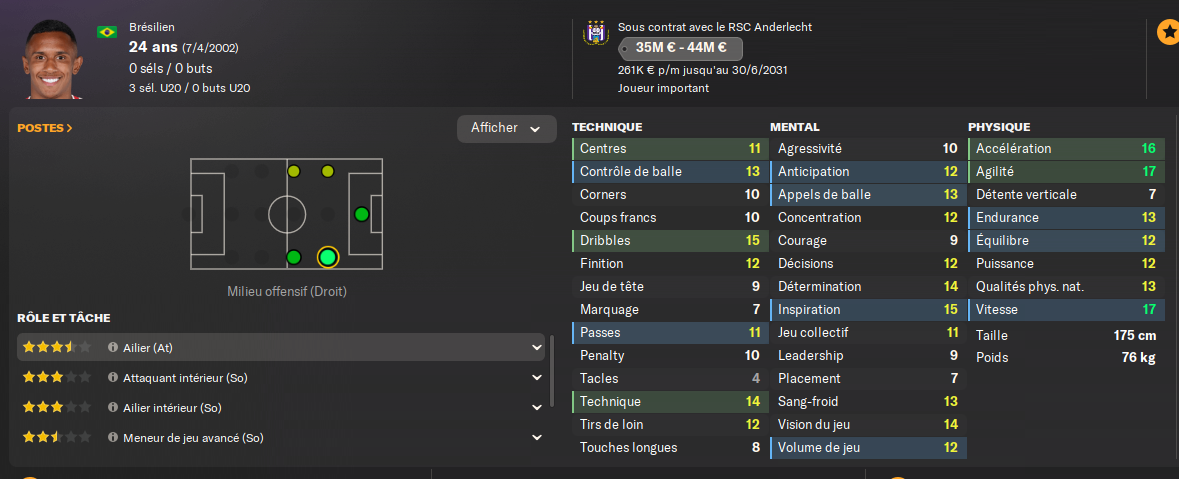
Task: Select the yellow left attacking midfielder dot
Action: coord(327,171)
